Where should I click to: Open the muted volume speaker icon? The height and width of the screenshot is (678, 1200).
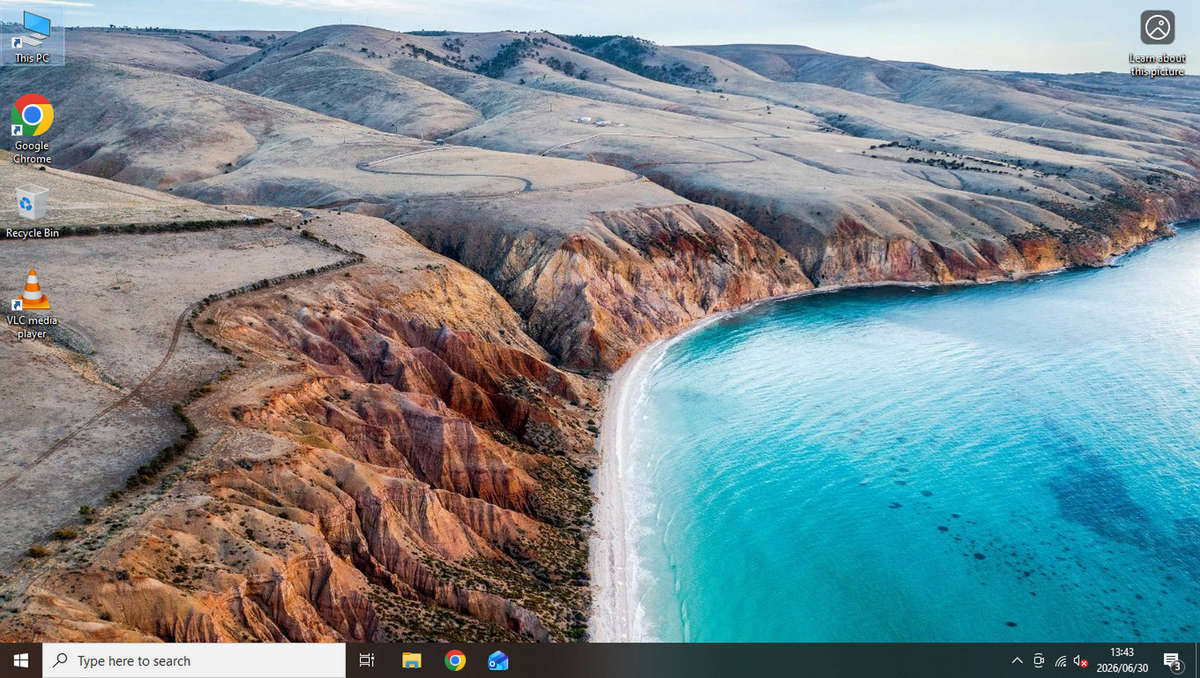(1081, 660)
